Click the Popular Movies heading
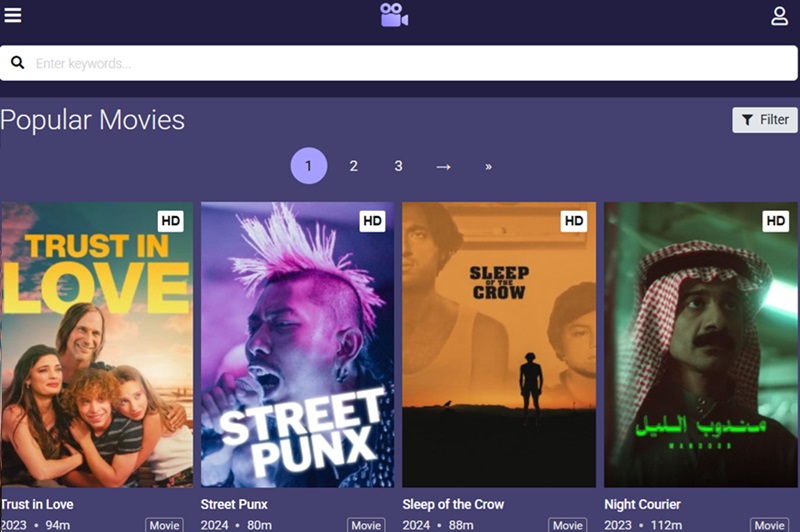 click(92, 120)
